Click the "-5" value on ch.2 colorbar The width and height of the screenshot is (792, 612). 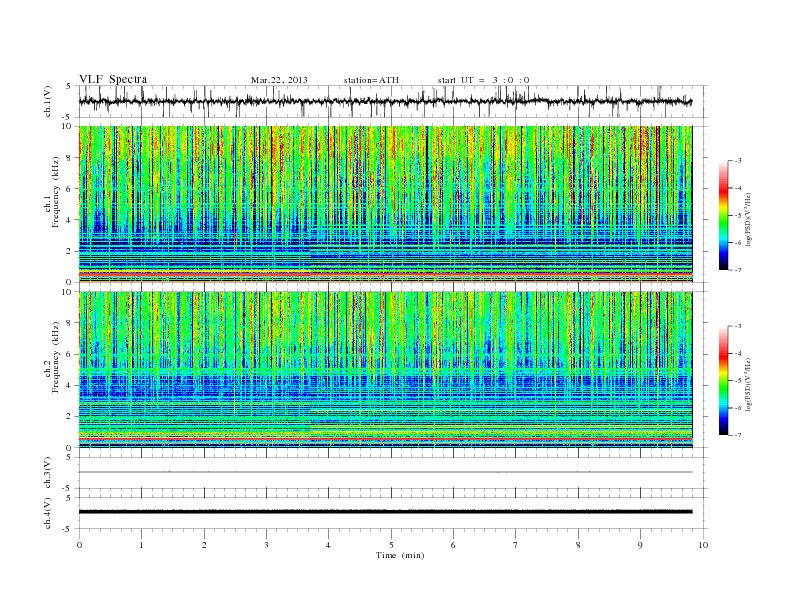pyautogui.click(x=738, y=381)
